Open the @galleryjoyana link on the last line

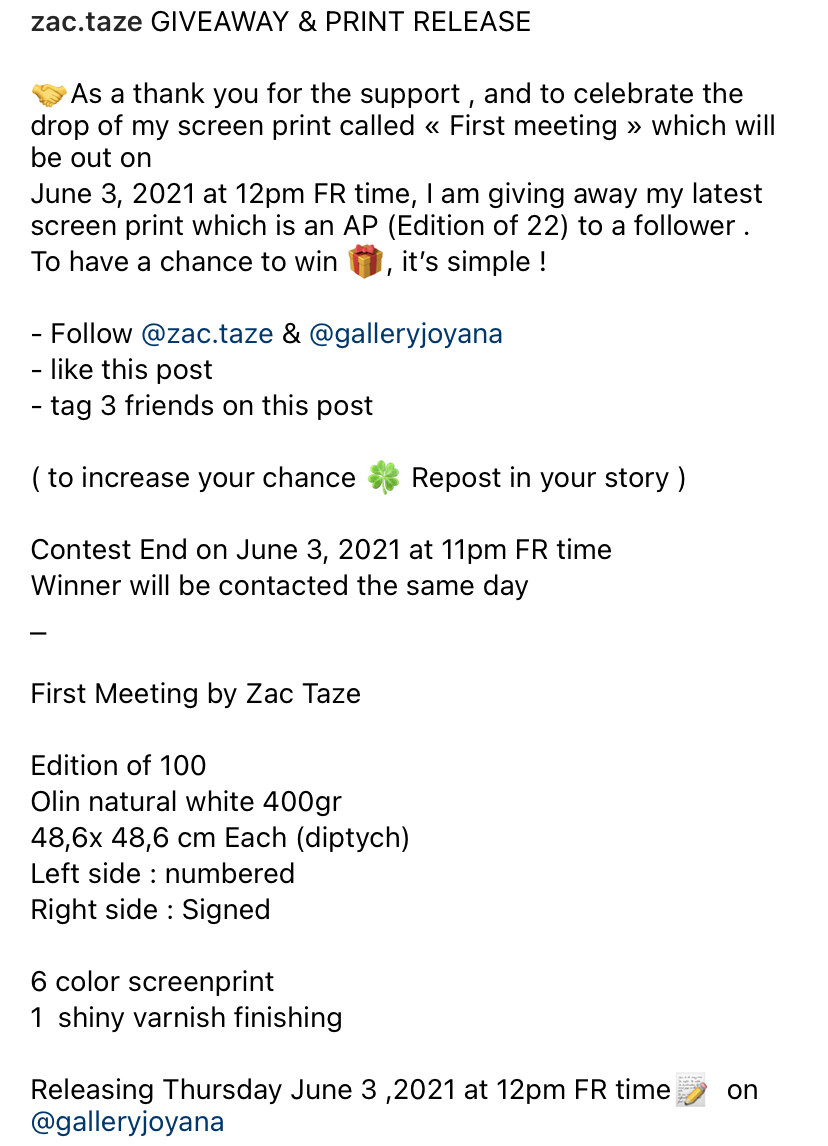click(x=127, y=1122)
